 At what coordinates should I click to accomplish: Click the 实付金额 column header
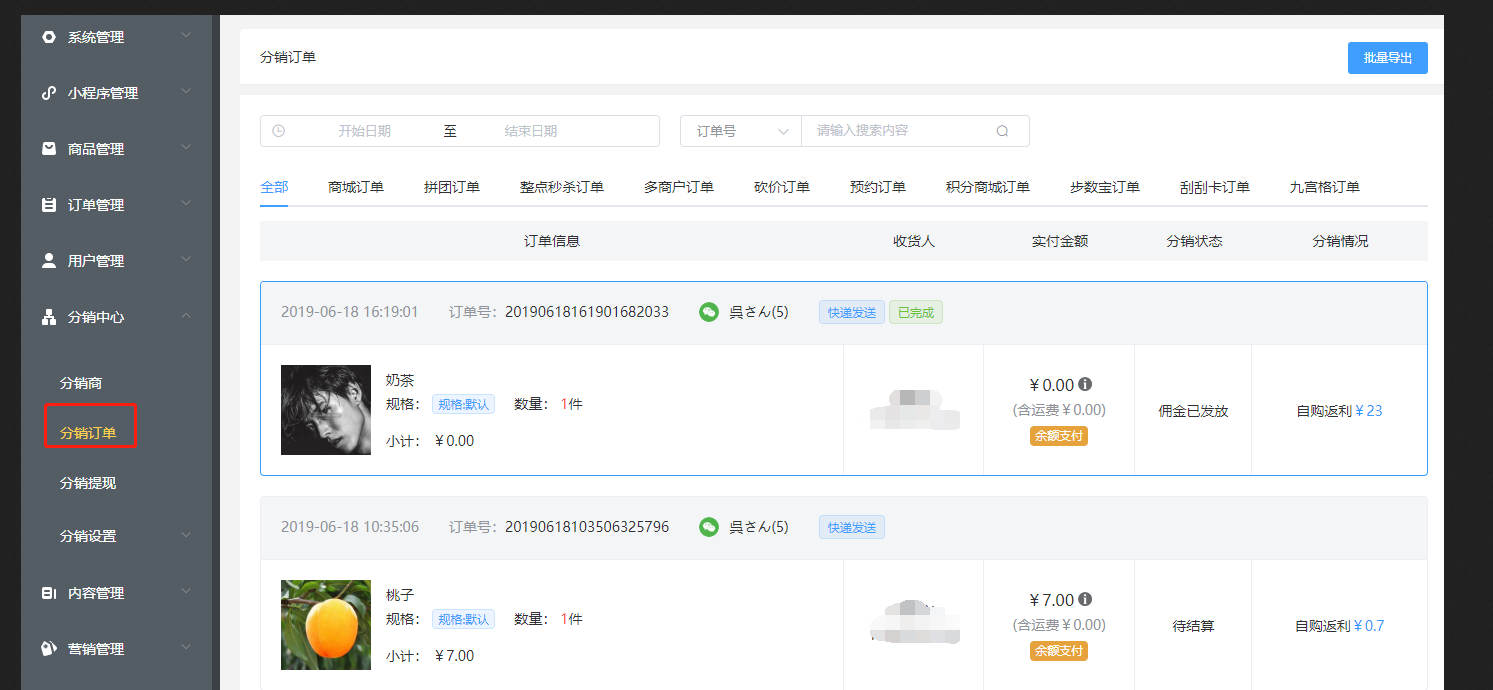point(1060,241)
